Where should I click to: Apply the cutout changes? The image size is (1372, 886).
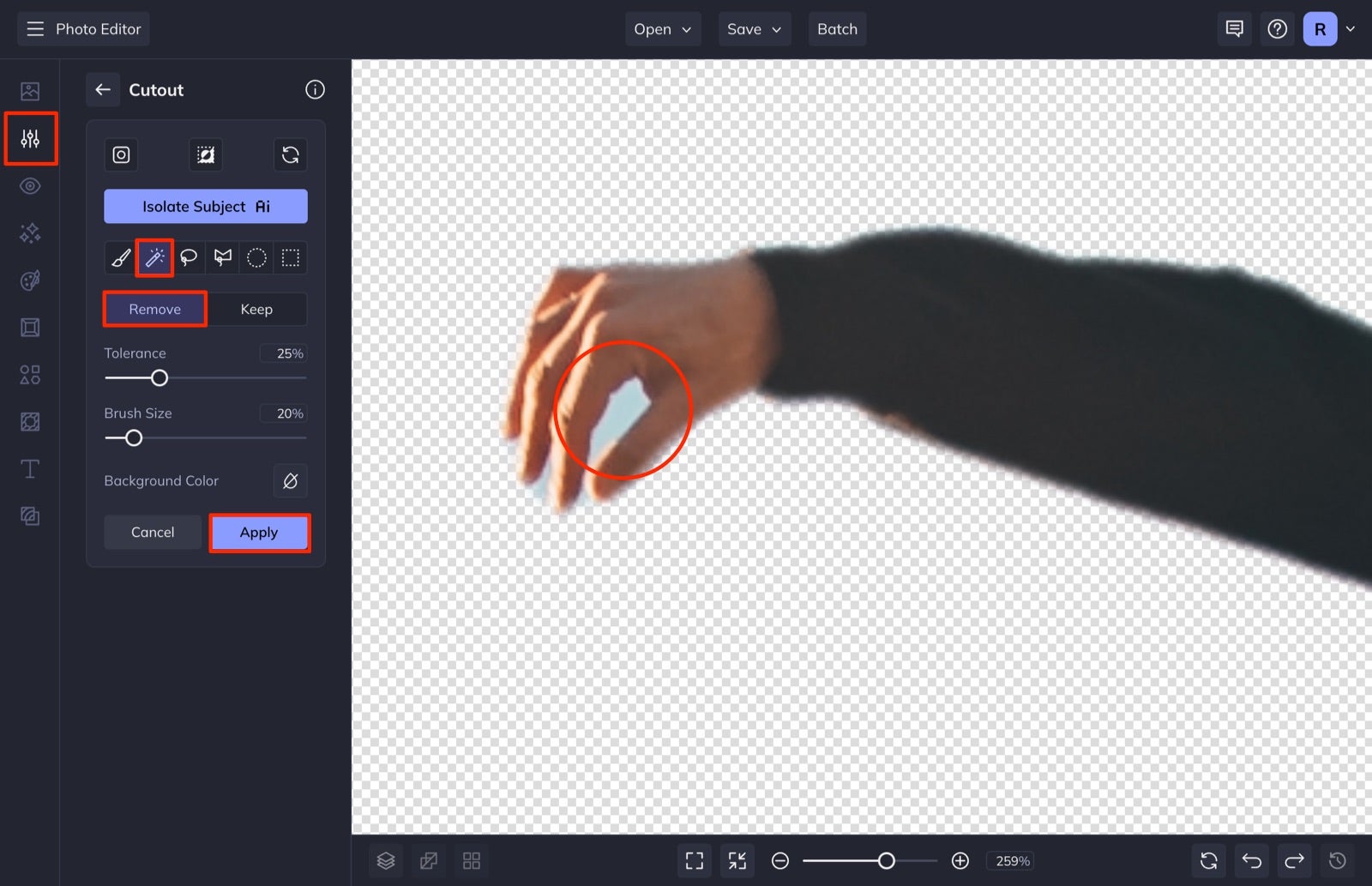click(x=259, y=532)
